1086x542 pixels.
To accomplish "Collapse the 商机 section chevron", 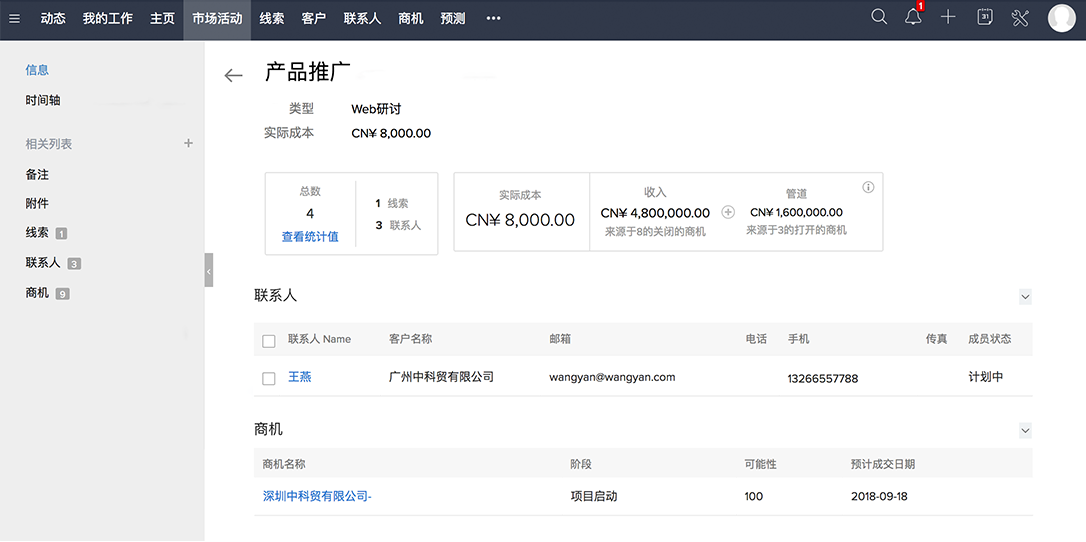I will click(1024, 430).
